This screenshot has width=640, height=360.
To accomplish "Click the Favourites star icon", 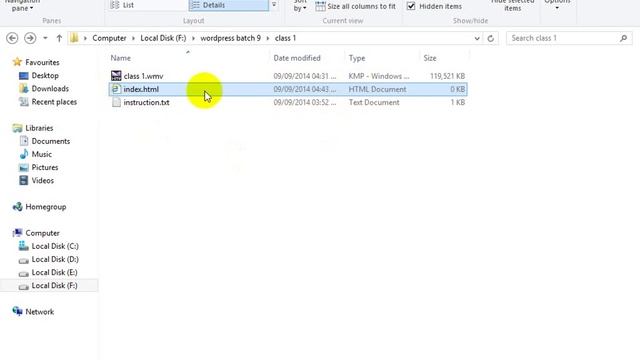I will tap(17, 62).
